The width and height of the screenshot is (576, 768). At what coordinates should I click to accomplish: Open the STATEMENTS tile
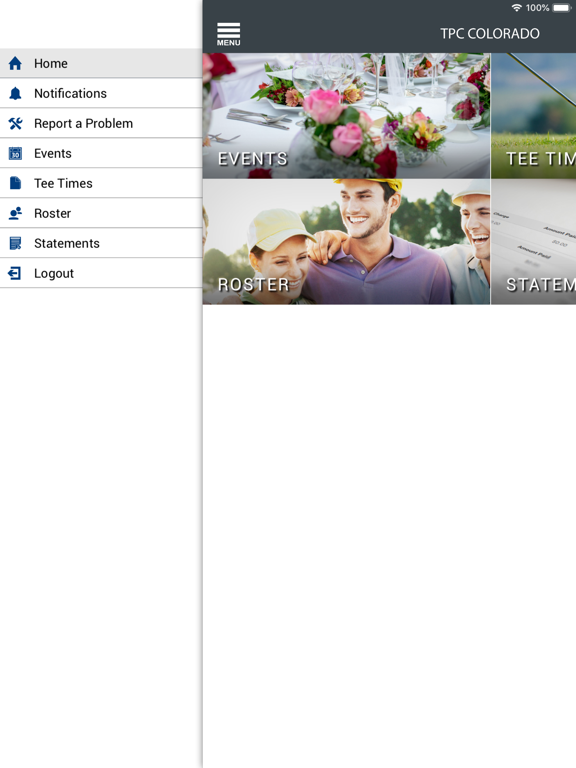(x=533, y=241)
